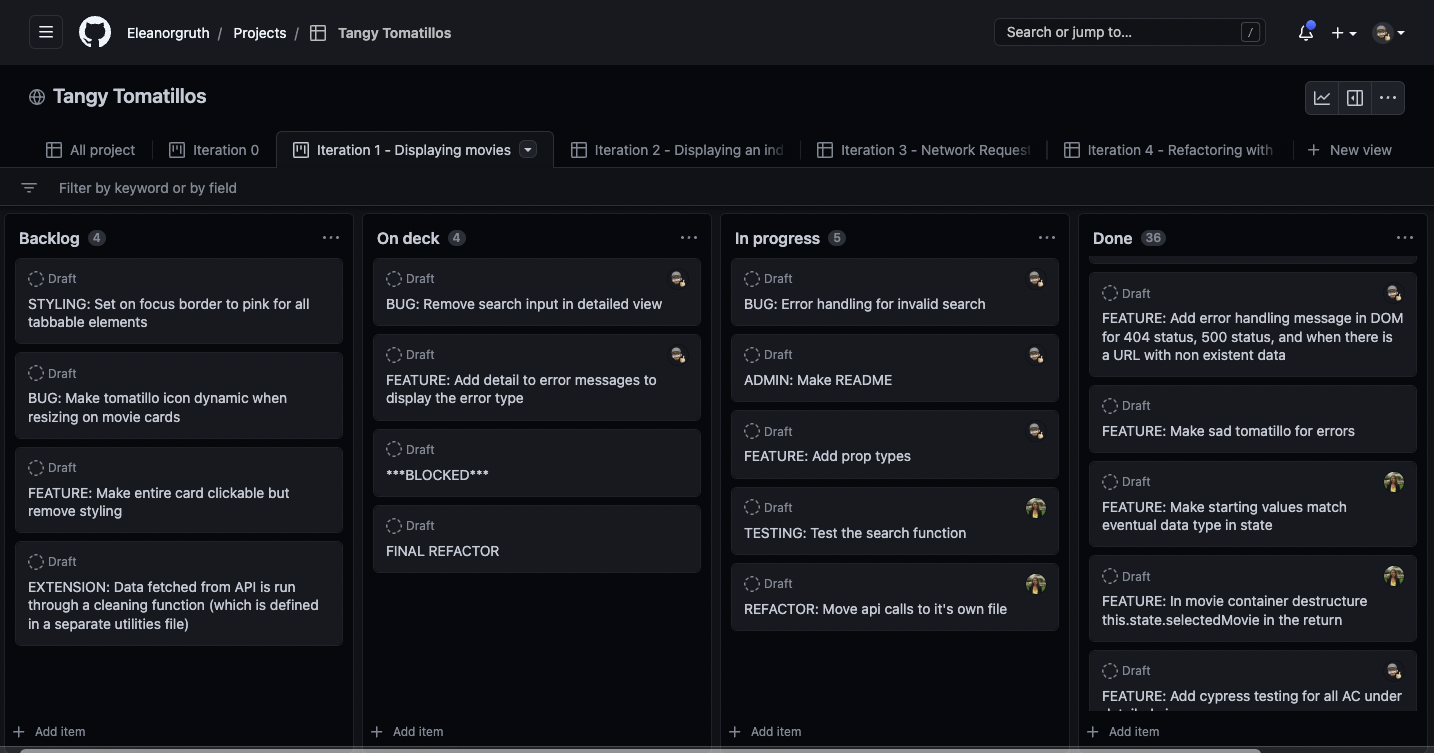Image resolution: width=1434 pixels, height=753 pixels.
Task: Click assignee avatar on invalid search bug card
Action: coord(1036,279)
